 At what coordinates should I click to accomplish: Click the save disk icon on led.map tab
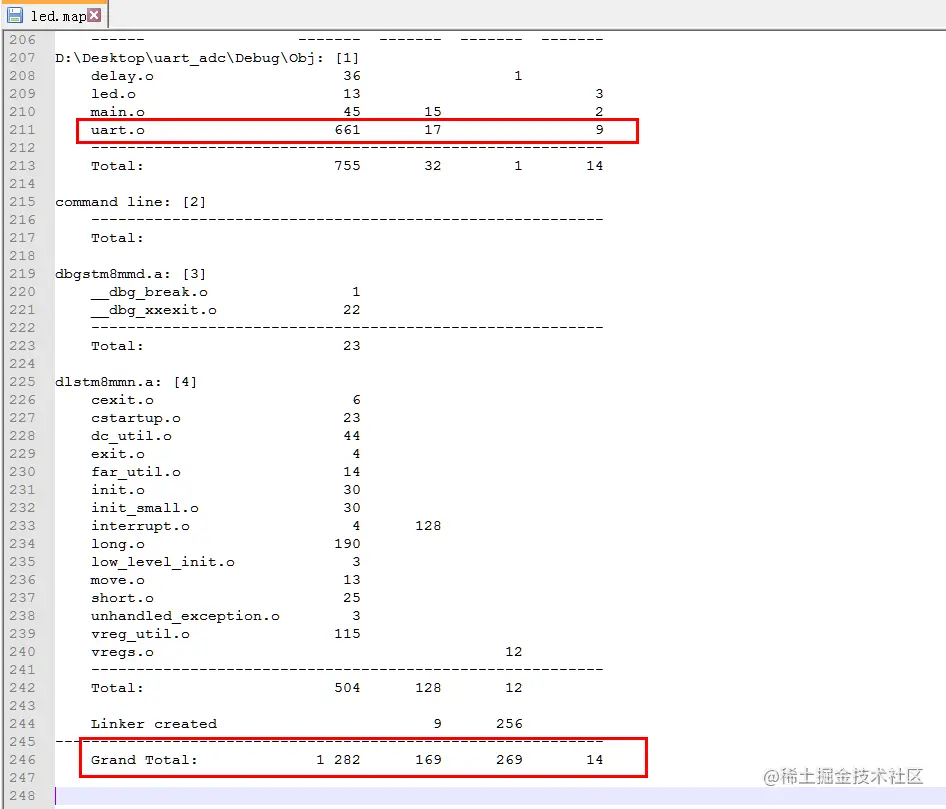pyautogui.click(x=15, y=15)
